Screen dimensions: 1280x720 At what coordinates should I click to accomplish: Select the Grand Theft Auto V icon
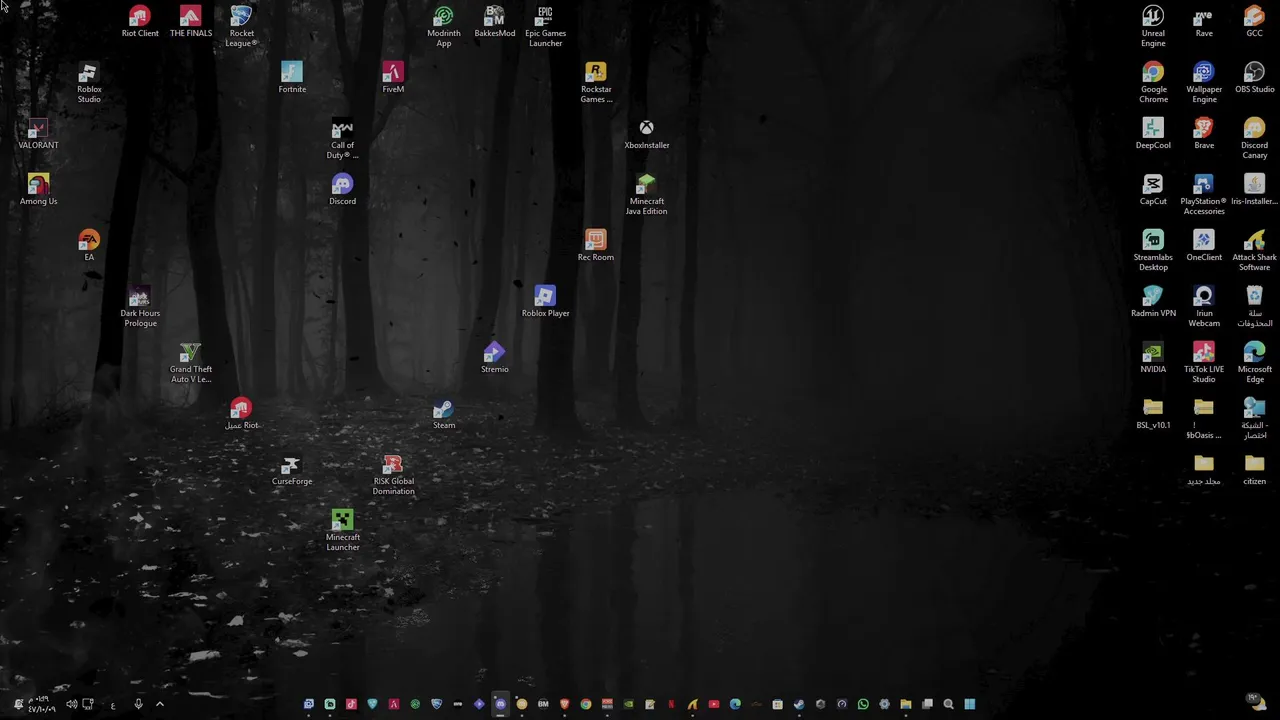point(190,363)
